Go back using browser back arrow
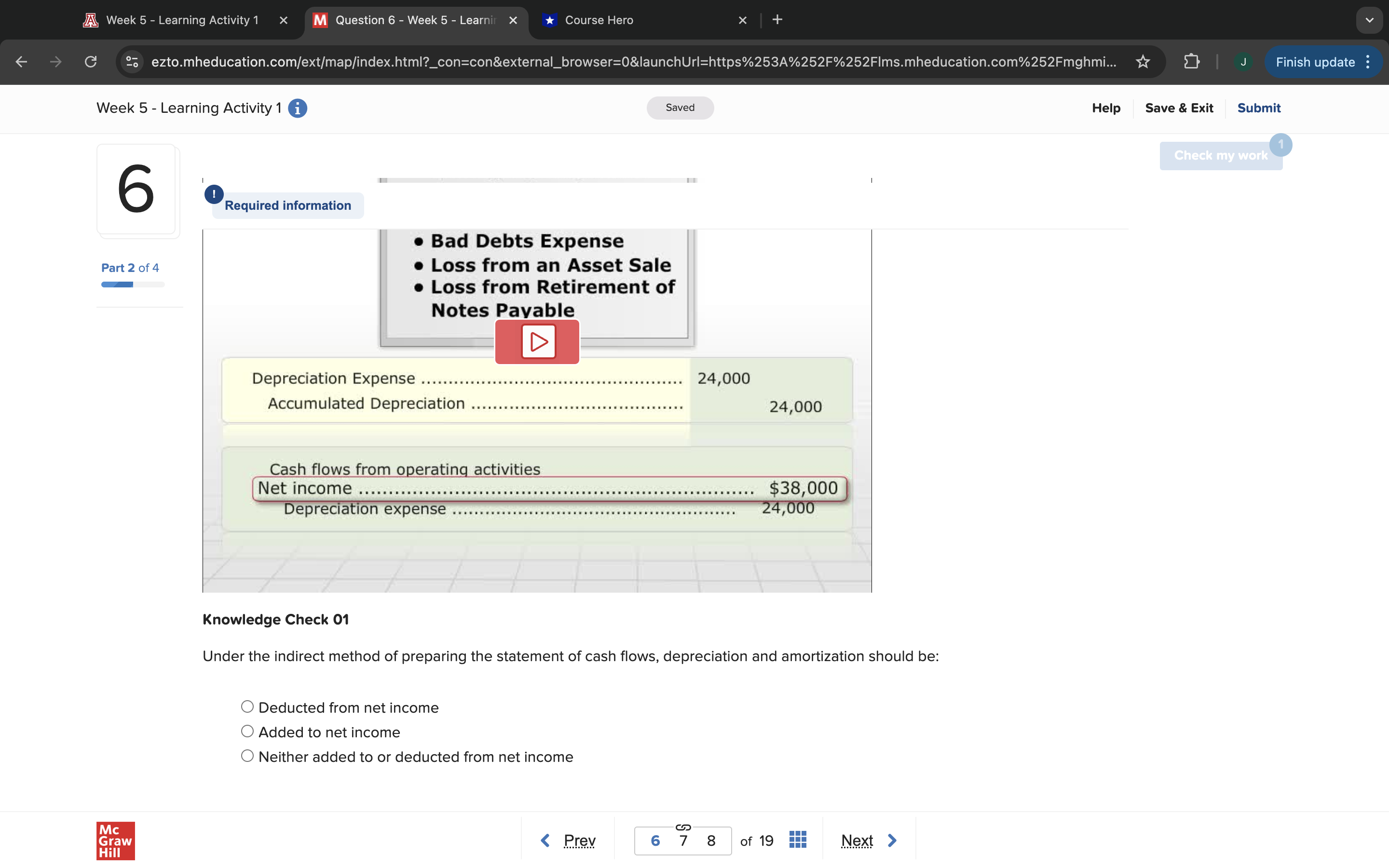Image resolution: width=1389 pixels, height=868 pixels. [x=21, y=62]
